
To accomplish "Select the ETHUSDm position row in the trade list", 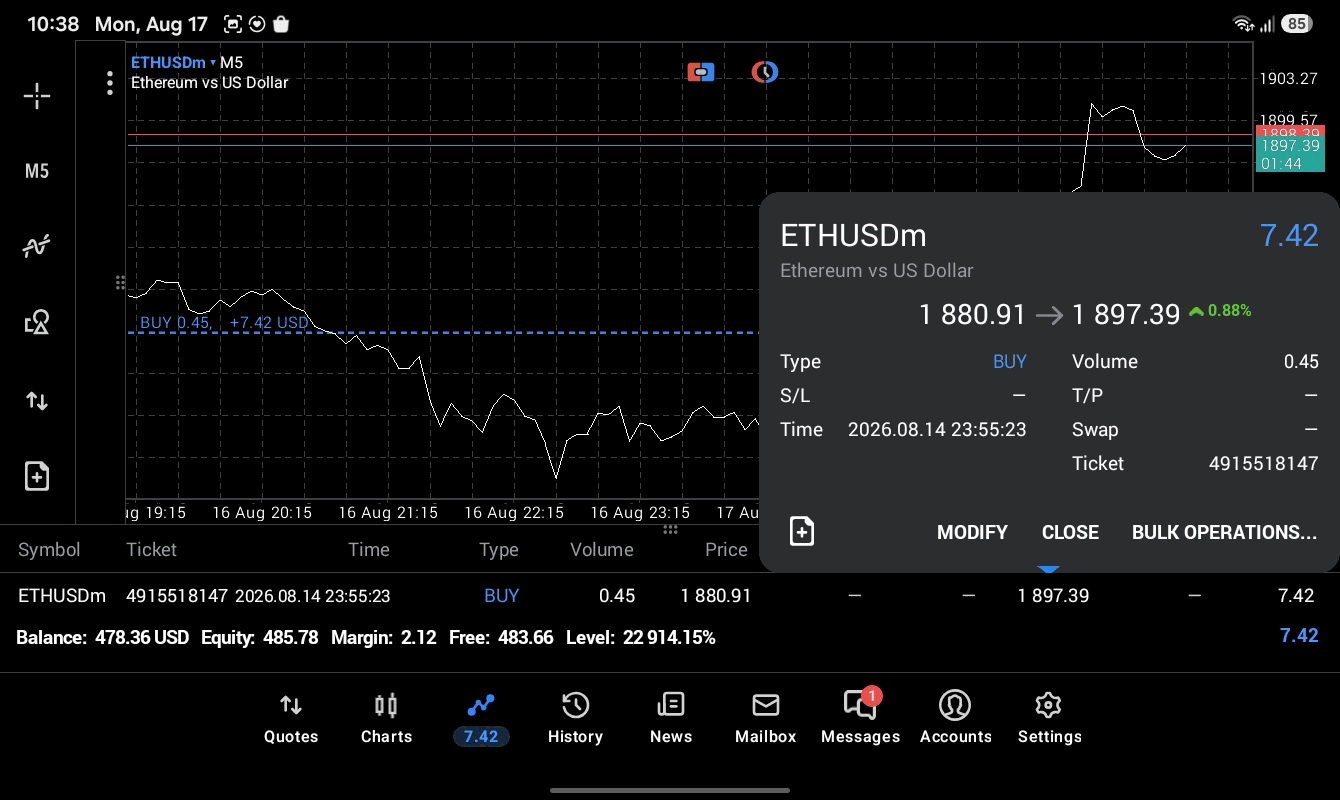I will [x=670, y=596].
